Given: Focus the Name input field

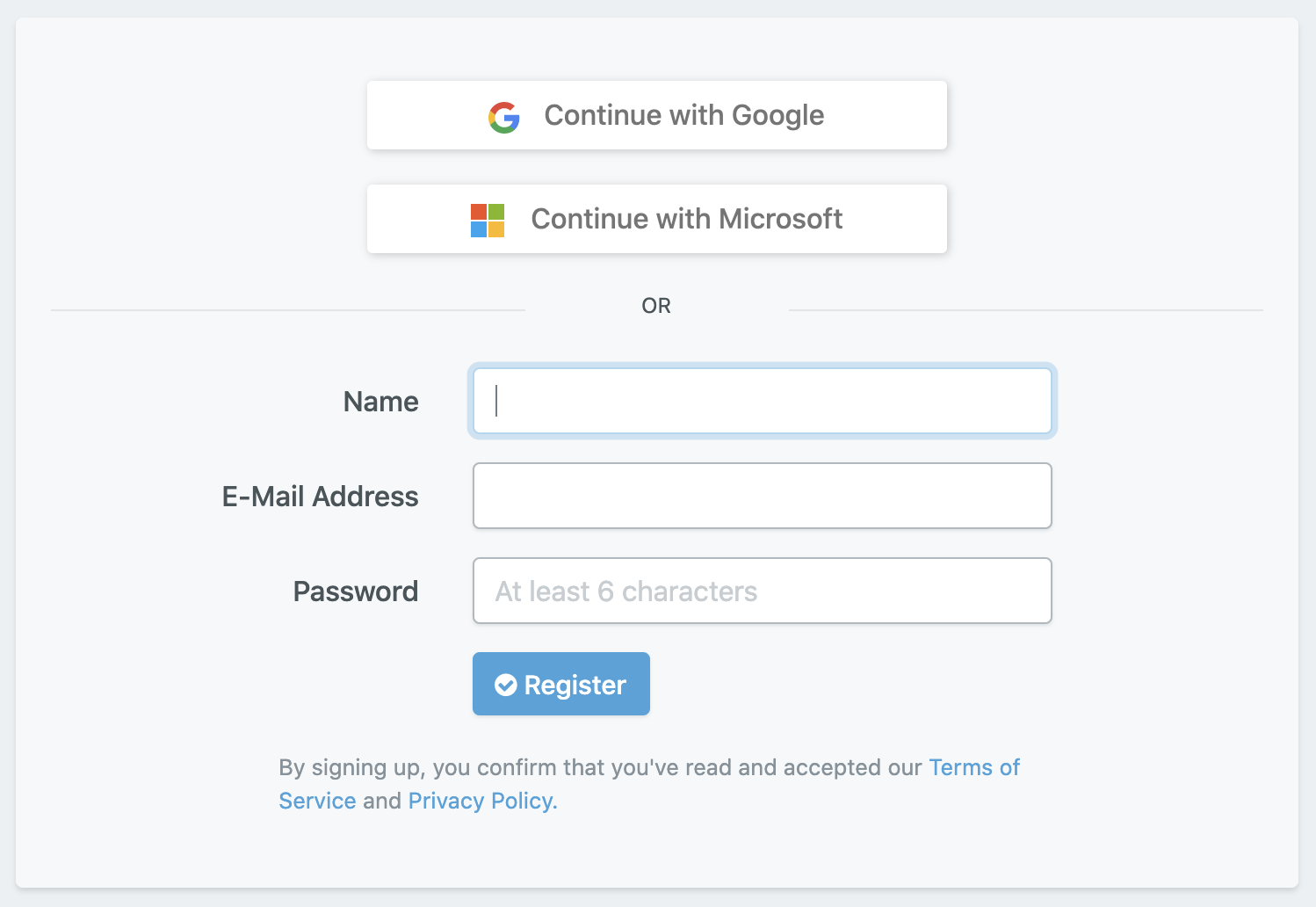Looking at the screenshot, I should [763, 401].
